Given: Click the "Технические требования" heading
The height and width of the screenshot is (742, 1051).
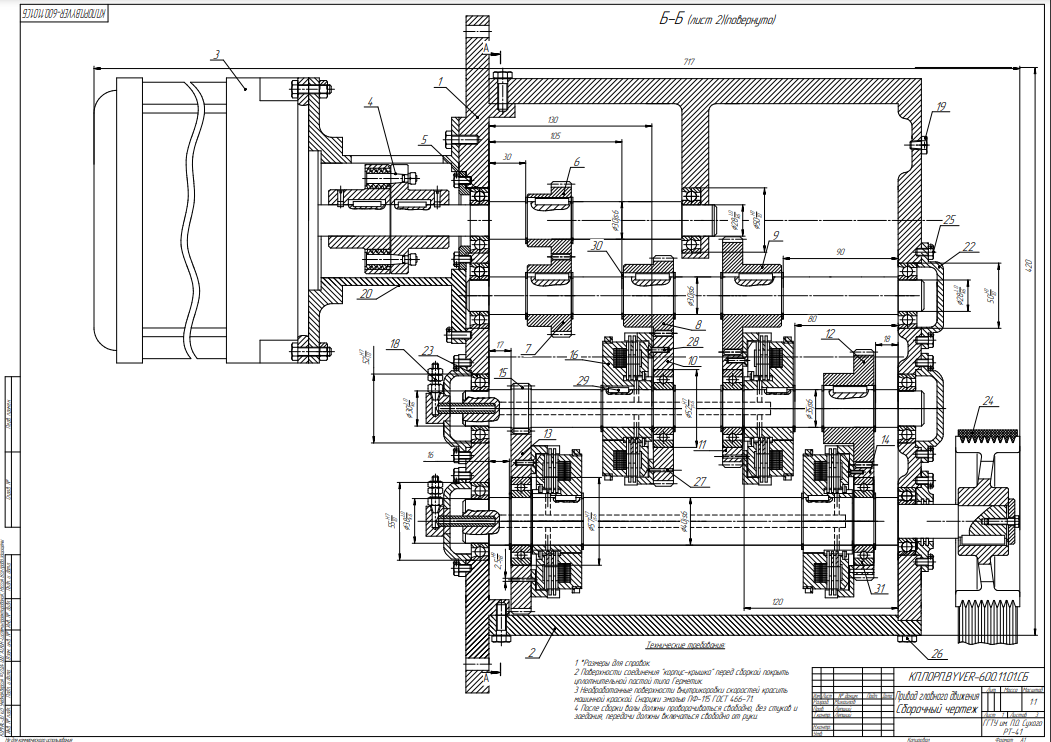Looking at the screenshot, I should pyautogui.click(x=685, y=645).
